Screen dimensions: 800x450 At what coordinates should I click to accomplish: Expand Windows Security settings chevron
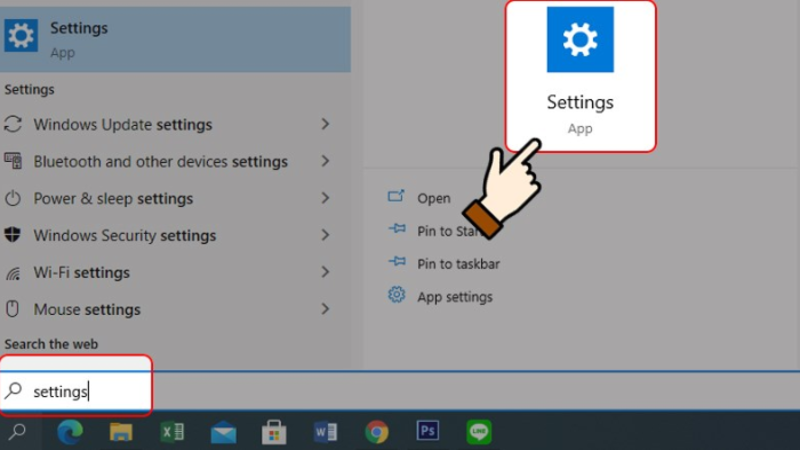click(x=325, y=235)
